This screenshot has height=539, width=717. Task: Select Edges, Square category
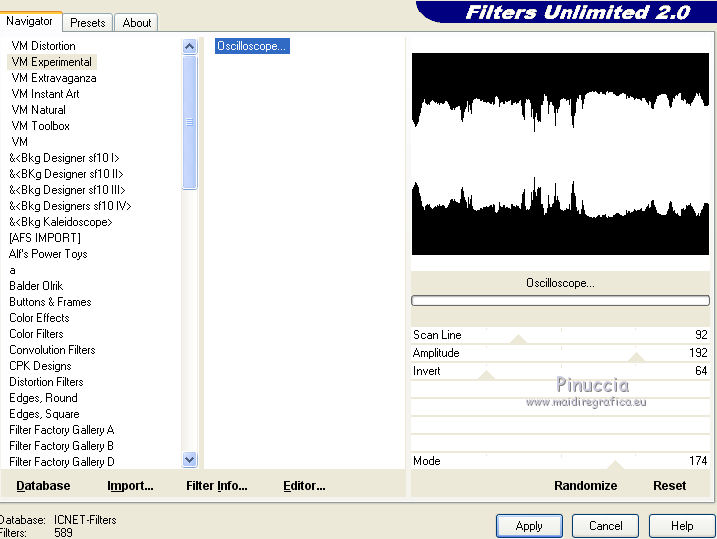(x=44, y=414)
